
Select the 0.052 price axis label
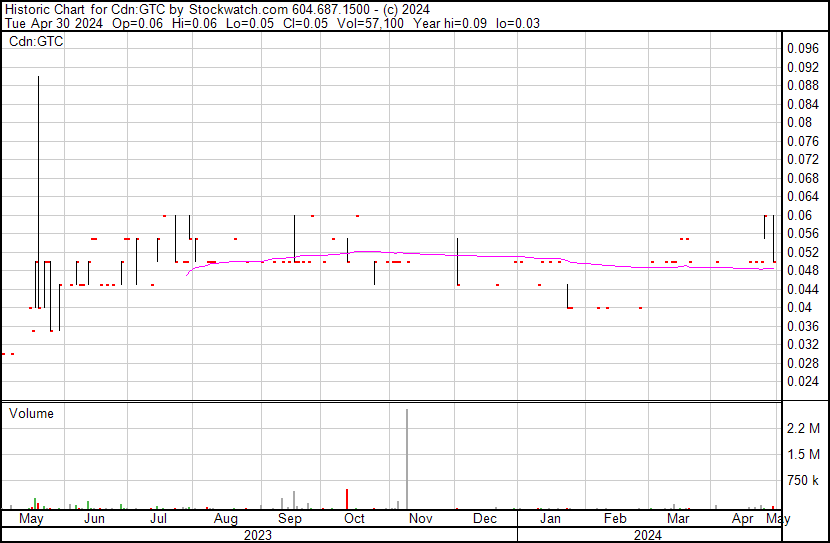coord(802,252)
